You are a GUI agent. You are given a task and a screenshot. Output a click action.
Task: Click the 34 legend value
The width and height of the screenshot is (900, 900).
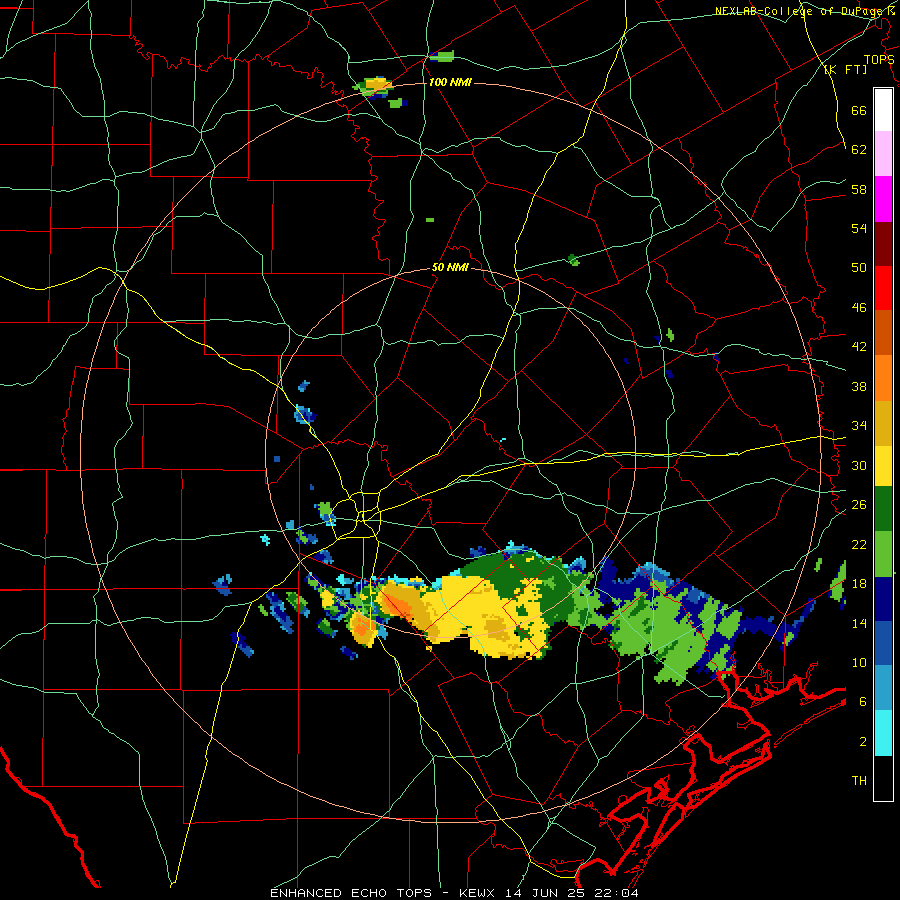coord(859,426)
